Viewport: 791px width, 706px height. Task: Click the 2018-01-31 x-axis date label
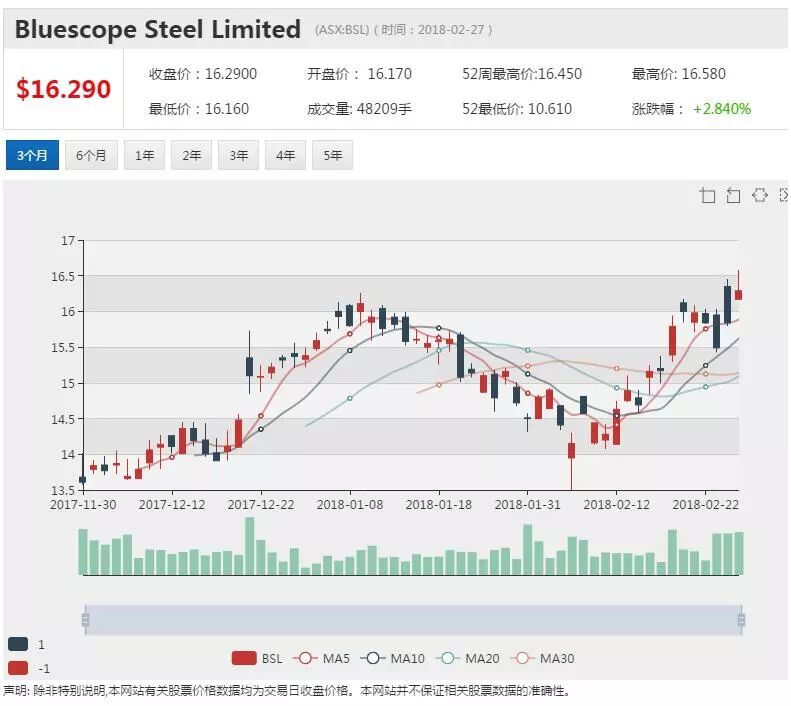528,505
